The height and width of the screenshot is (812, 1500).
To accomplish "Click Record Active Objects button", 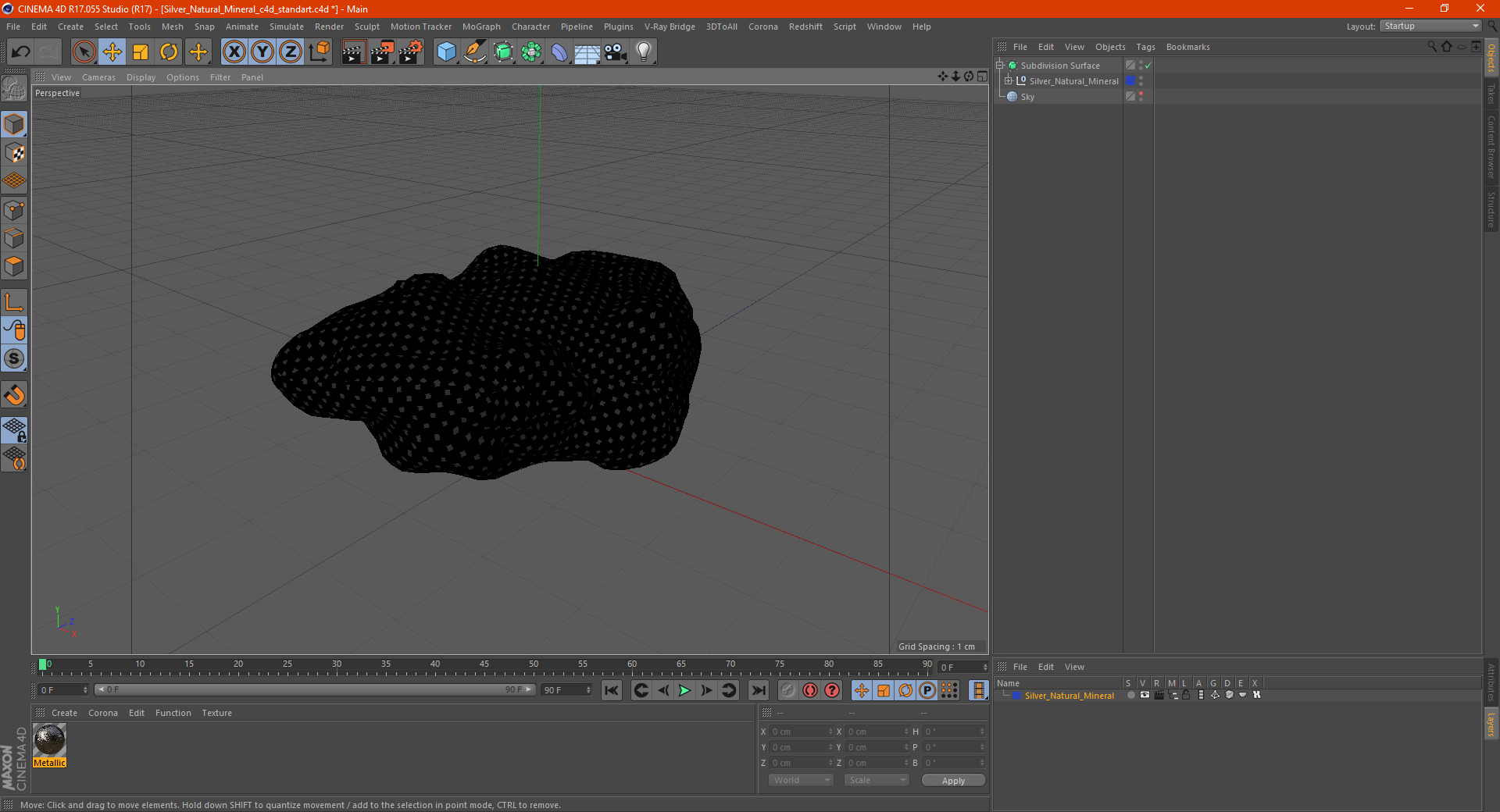I will click(788, 690).
